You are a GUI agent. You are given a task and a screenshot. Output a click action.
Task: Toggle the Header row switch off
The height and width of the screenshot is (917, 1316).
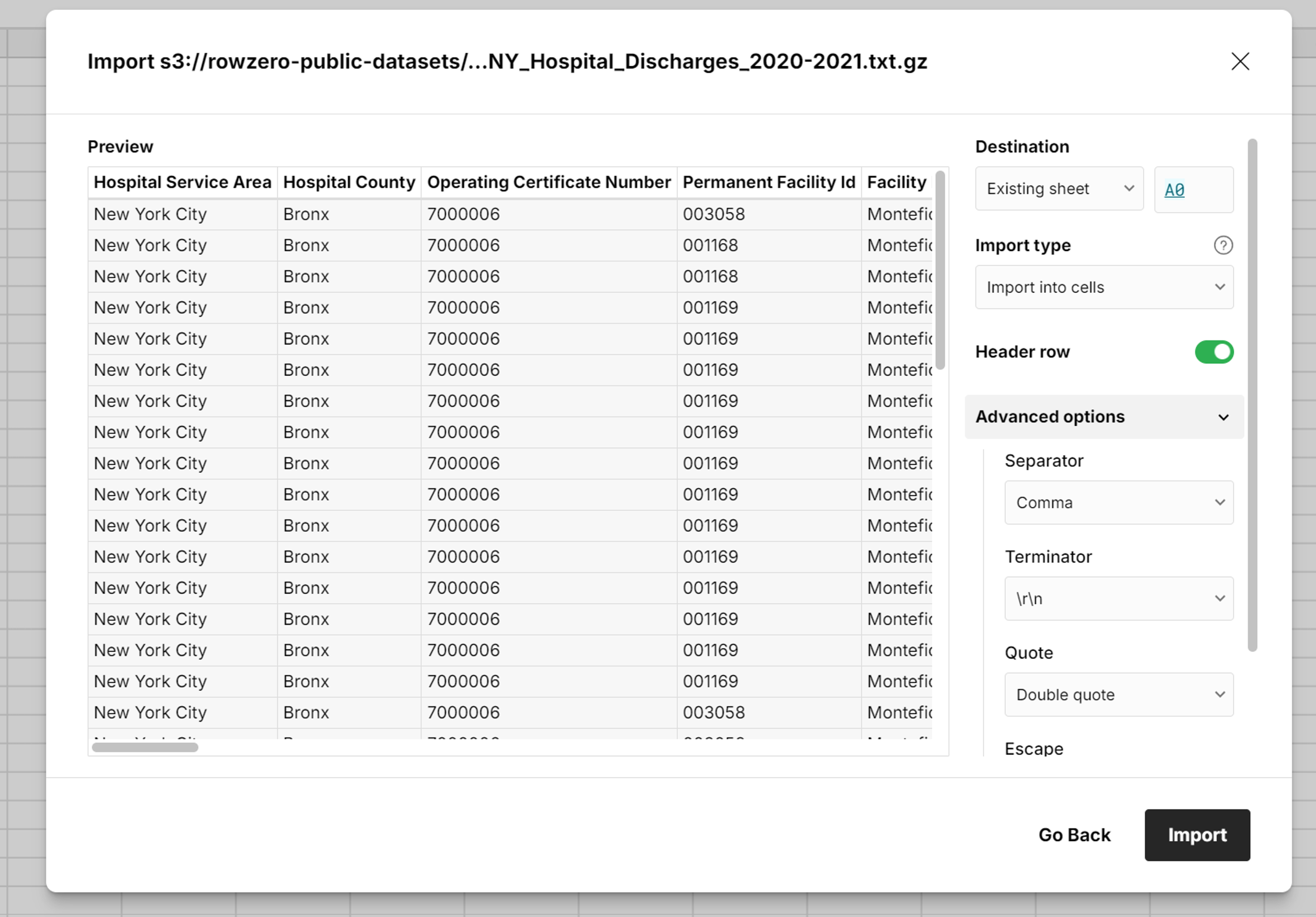(1214, 352)
